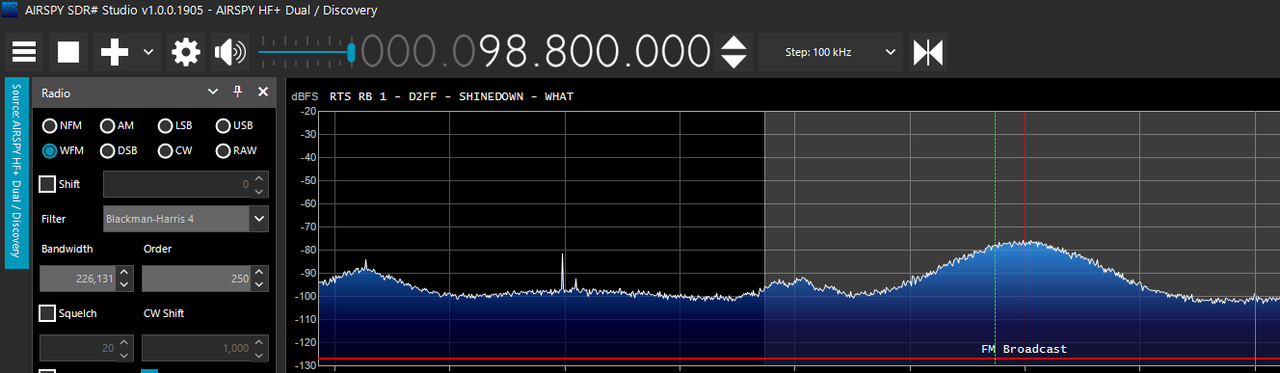Increase frequency with the up triangle
Image resolution: width=1280 pixels, height=373 pixels.
[734, 43]
